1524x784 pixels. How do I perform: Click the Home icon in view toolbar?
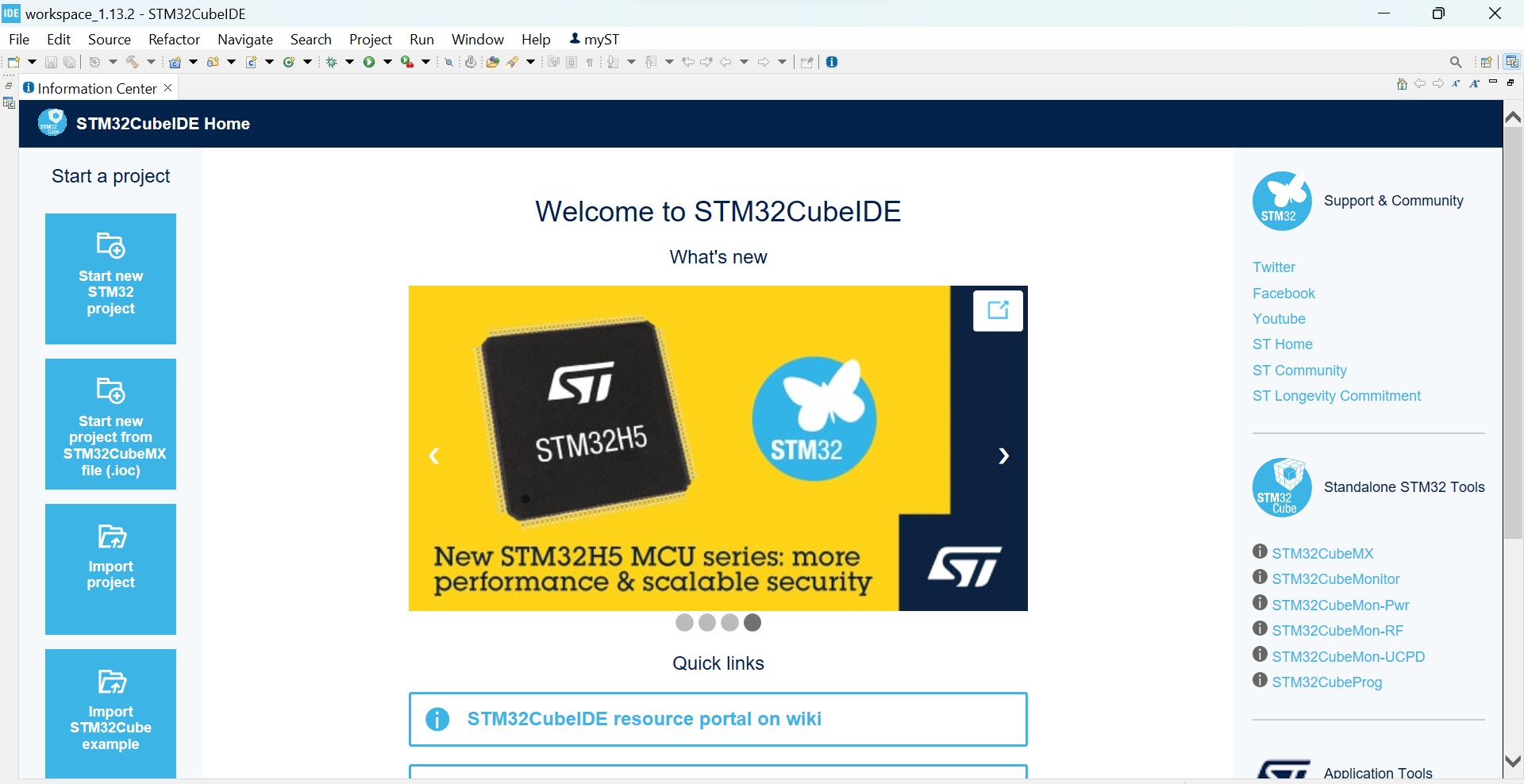1402,84
